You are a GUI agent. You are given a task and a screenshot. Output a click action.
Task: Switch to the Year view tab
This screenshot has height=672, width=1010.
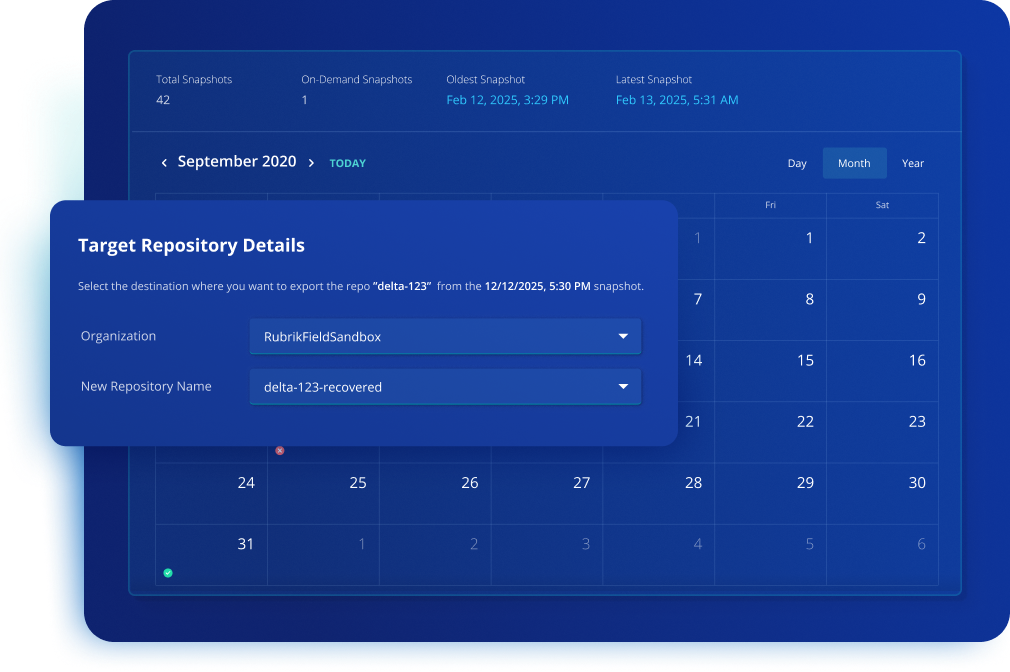pos(913,163)
